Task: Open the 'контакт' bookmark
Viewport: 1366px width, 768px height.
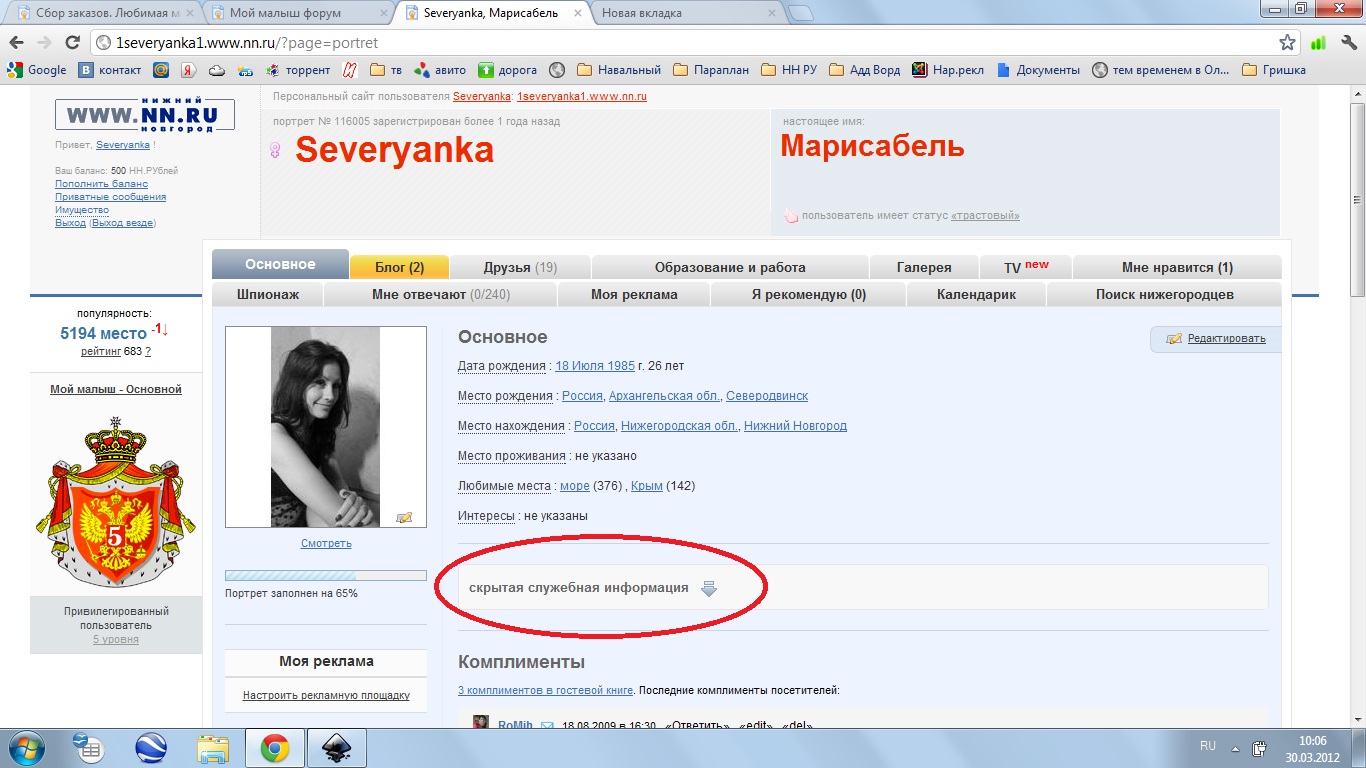Action: point(111,70)
